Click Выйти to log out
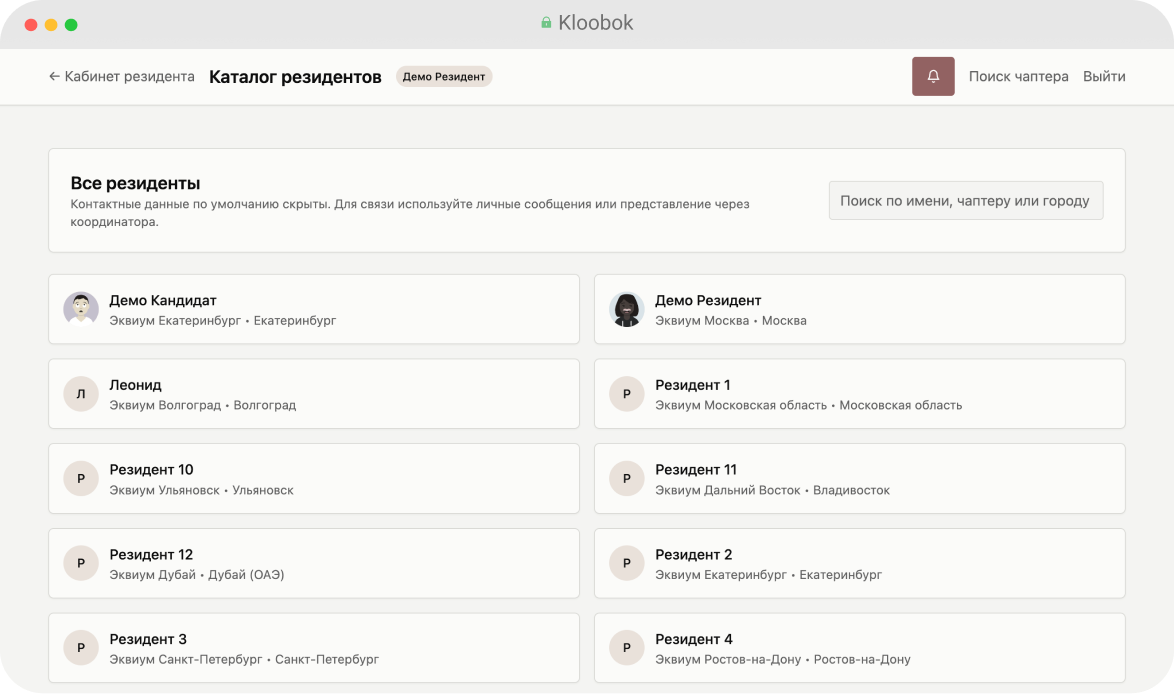1174x694 pixels. click(x=1104, y=76)
